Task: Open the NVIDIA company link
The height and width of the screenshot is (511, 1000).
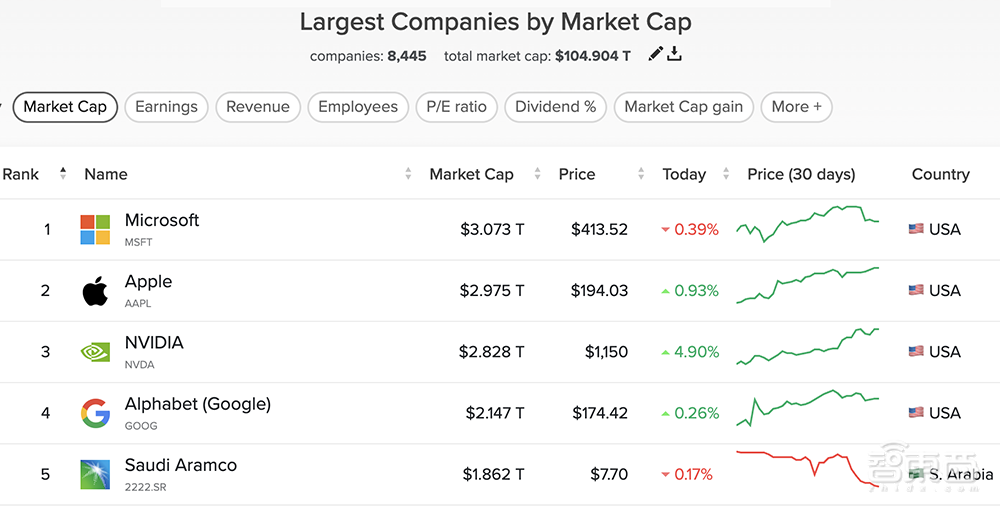Action: [154, 343]
